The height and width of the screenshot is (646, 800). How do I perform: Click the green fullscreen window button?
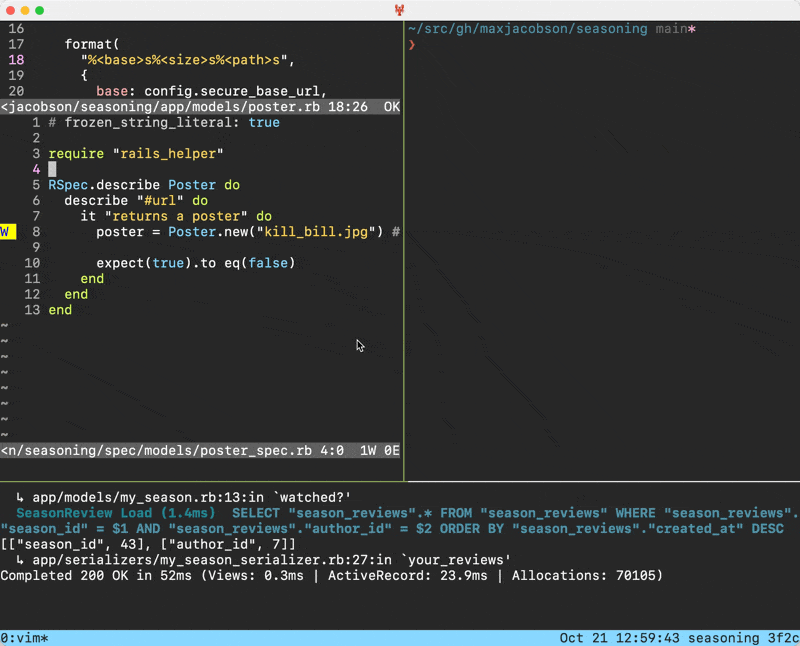(40, 10)
